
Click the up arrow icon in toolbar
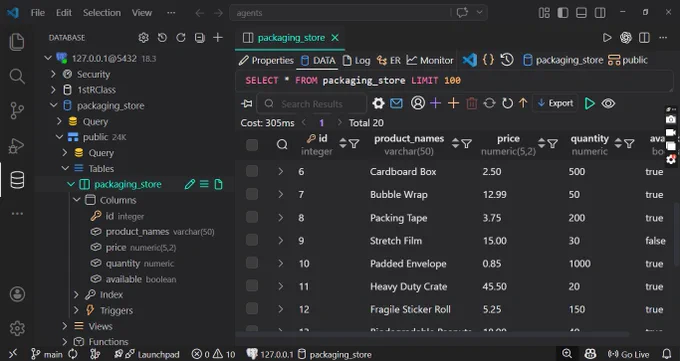pyautogui.click(x=523, y=103)
